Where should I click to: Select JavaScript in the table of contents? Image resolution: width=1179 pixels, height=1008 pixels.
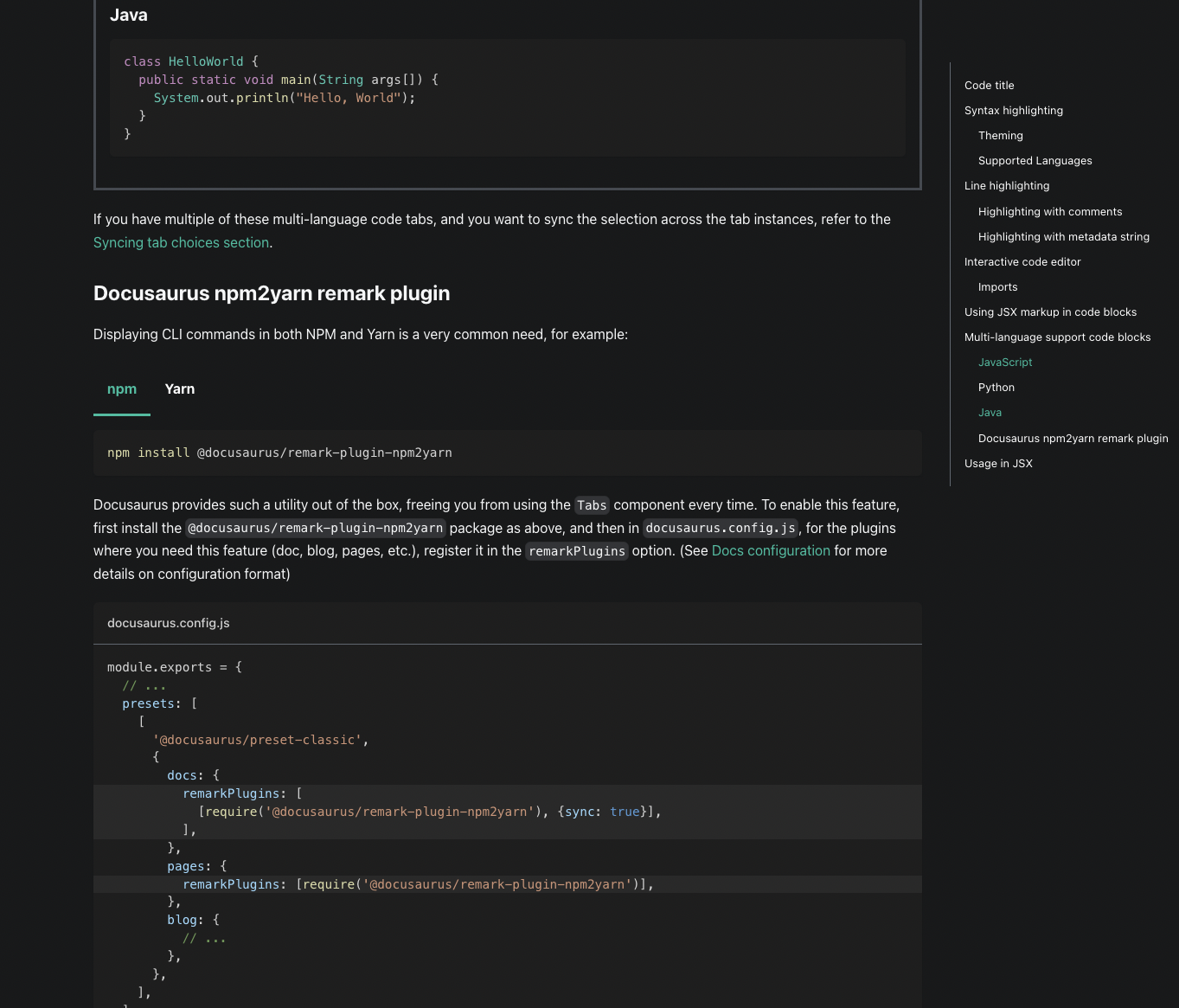tap(1005, 363)
